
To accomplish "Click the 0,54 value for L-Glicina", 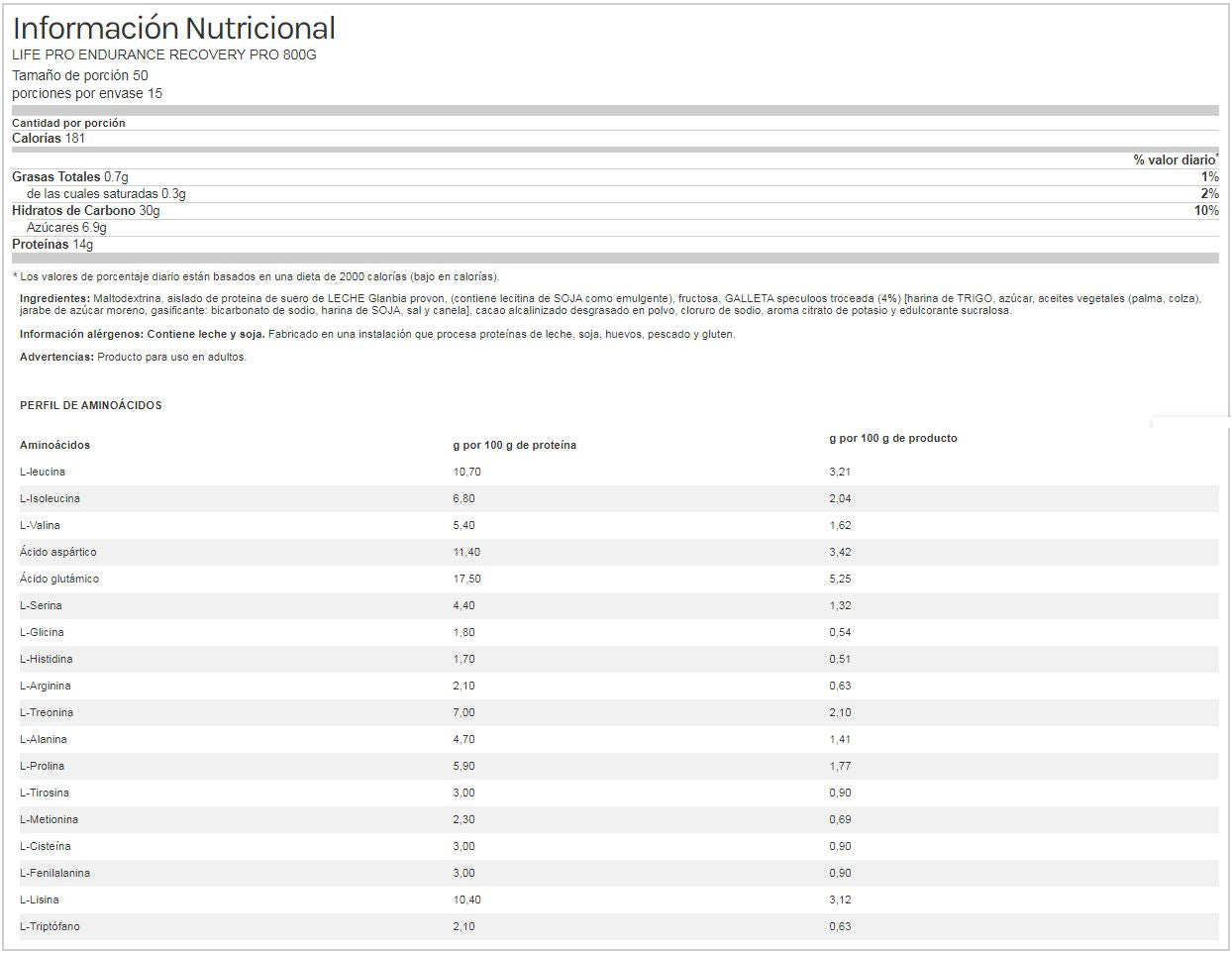I will point(841,632).
